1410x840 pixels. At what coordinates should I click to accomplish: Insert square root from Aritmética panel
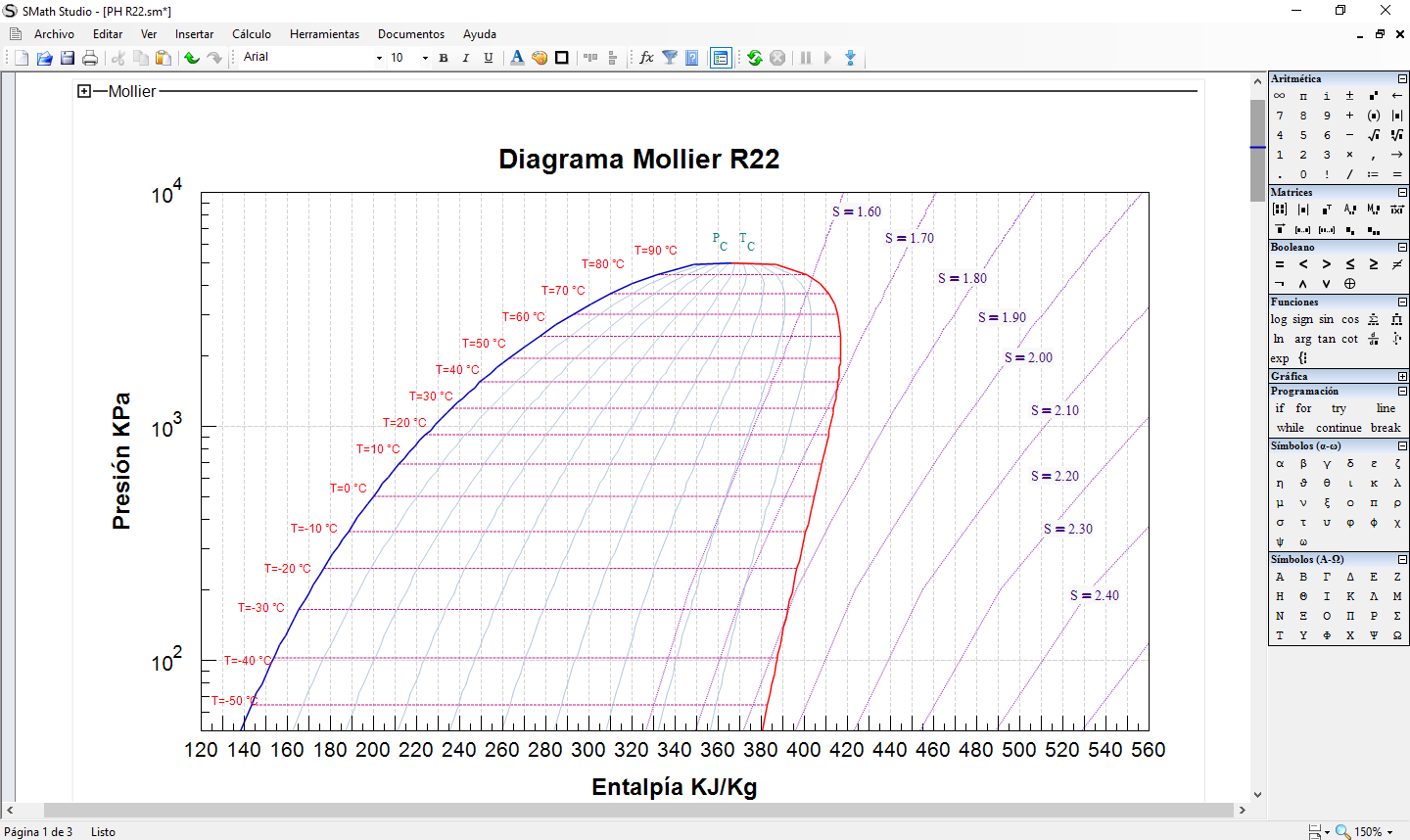coord(1373,135)
